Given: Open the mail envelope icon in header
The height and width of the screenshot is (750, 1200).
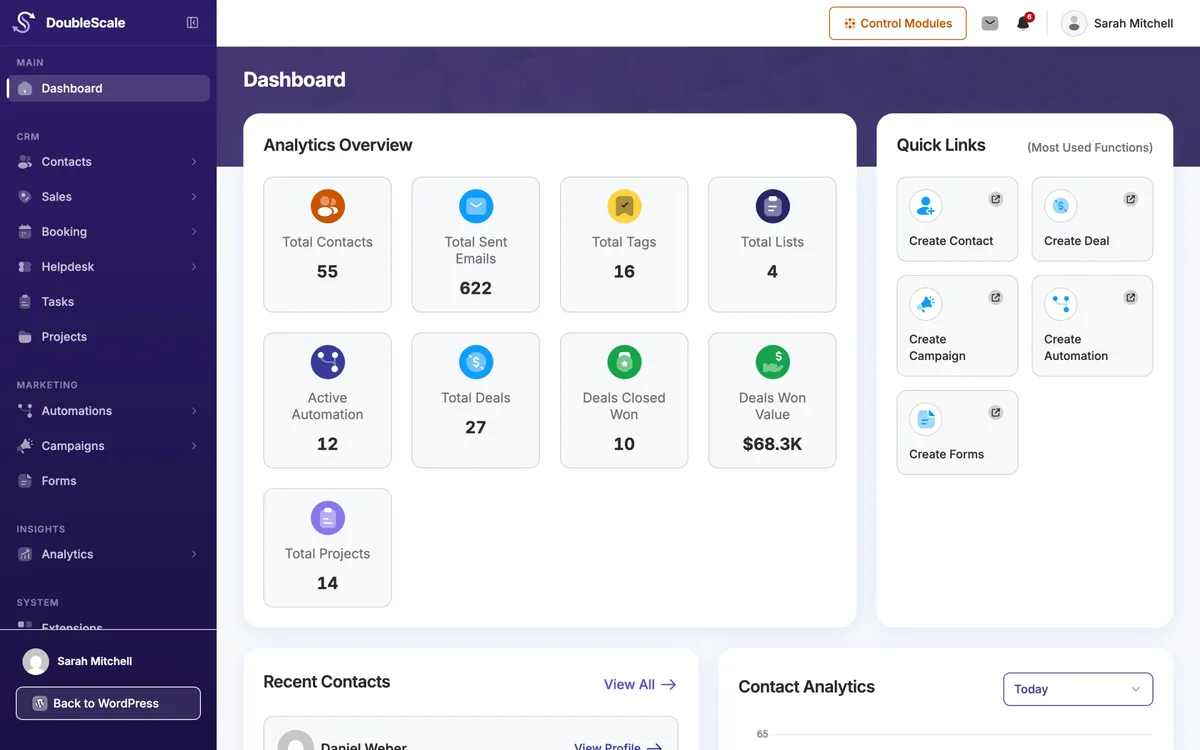Looking at the screenshot, I should 990,23.
